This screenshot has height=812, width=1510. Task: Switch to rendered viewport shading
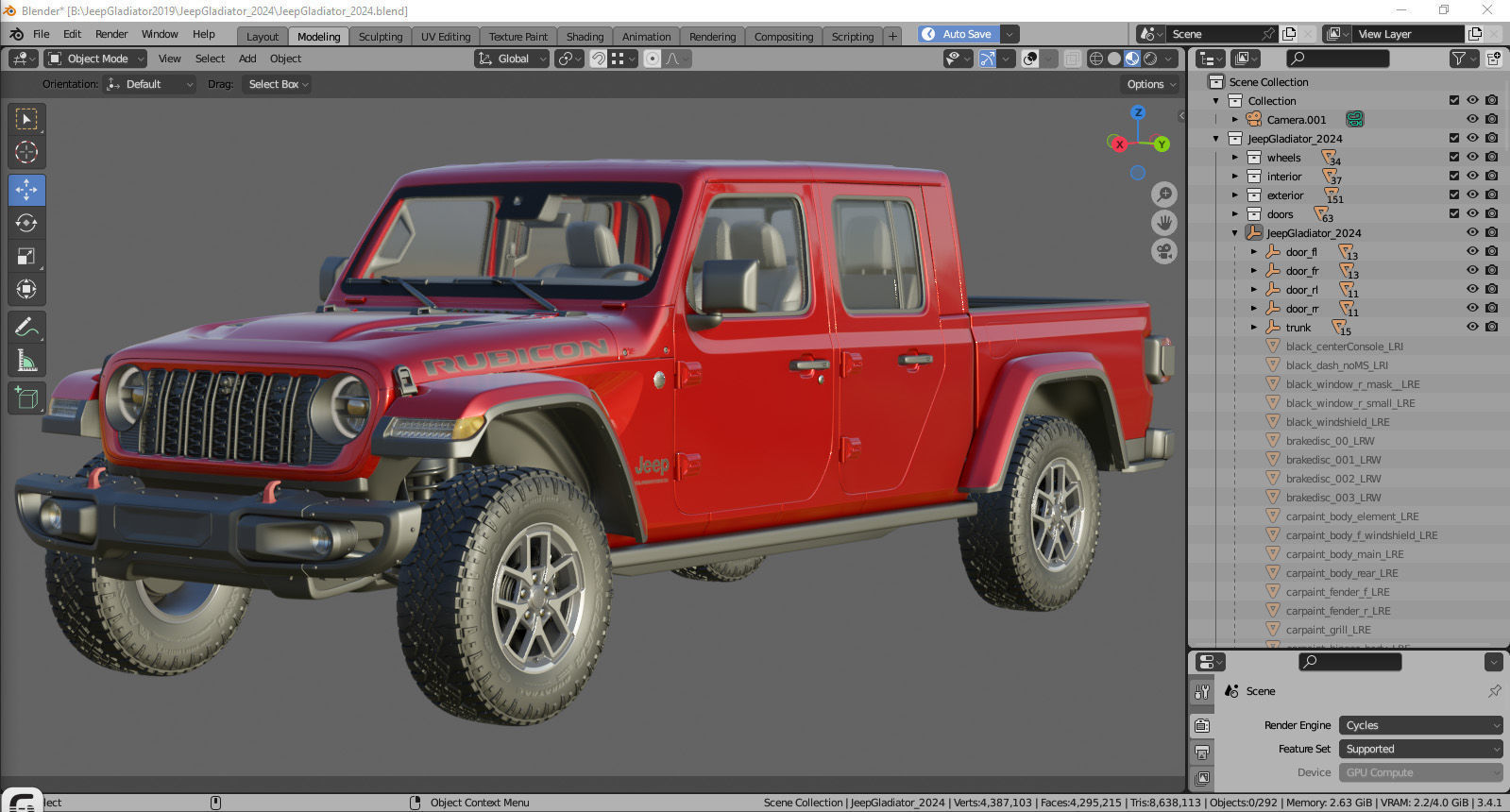pos(1150,59)
